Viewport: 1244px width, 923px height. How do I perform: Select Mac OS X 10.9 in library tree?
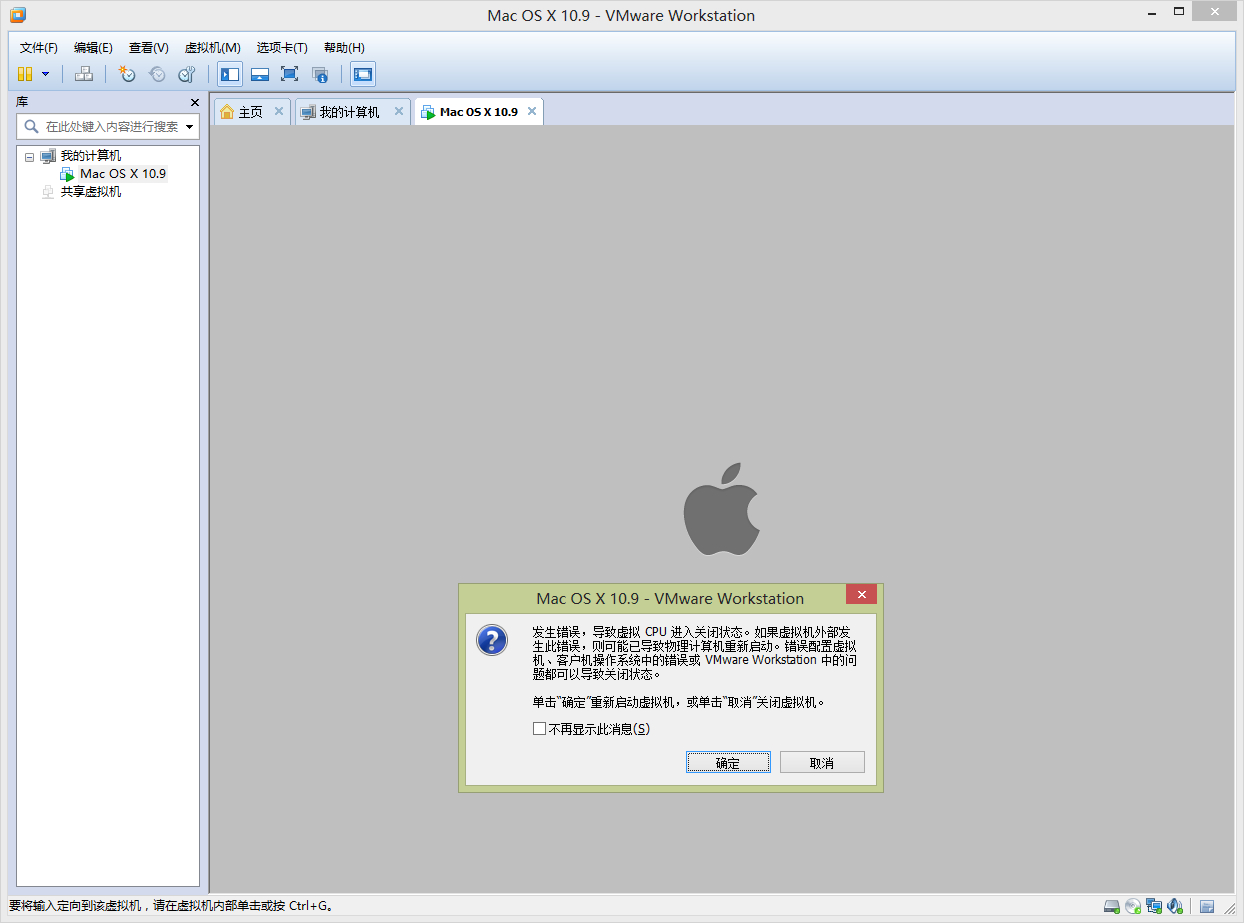123,174
